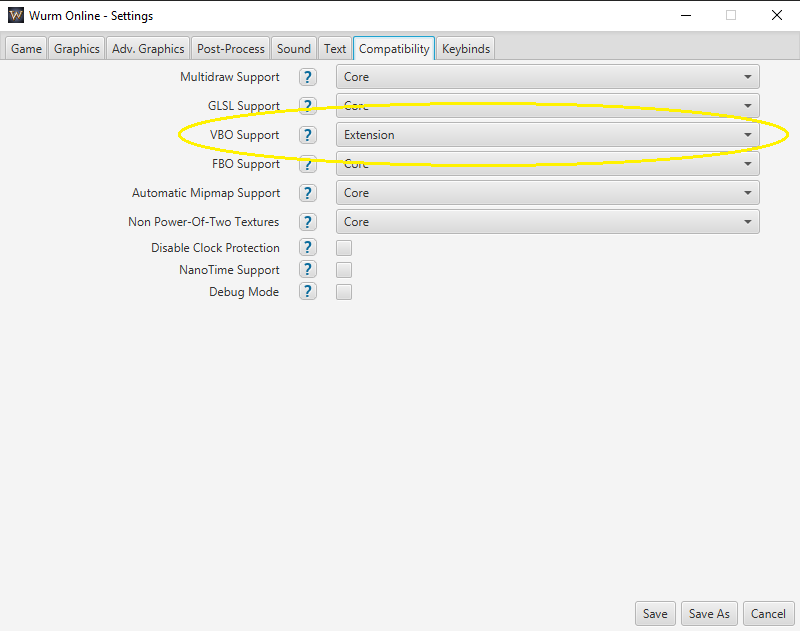The height and width of the screenshot is (631, 800).
Task: Enable the Debug Mode checkbox
Action: click(x=344, y=292)
